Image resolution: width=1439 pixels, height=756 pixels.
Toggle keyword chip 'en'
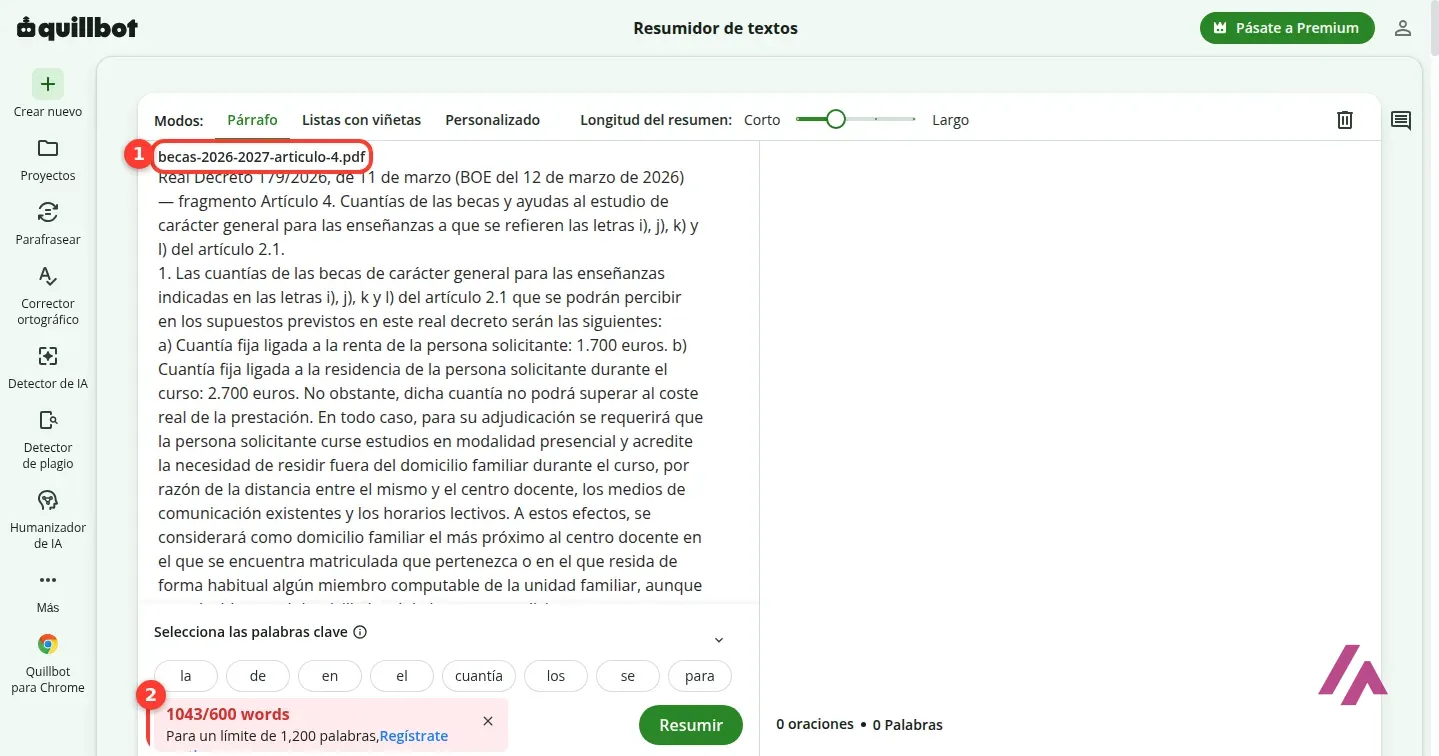pyautogui.click(x=330, y=676)
